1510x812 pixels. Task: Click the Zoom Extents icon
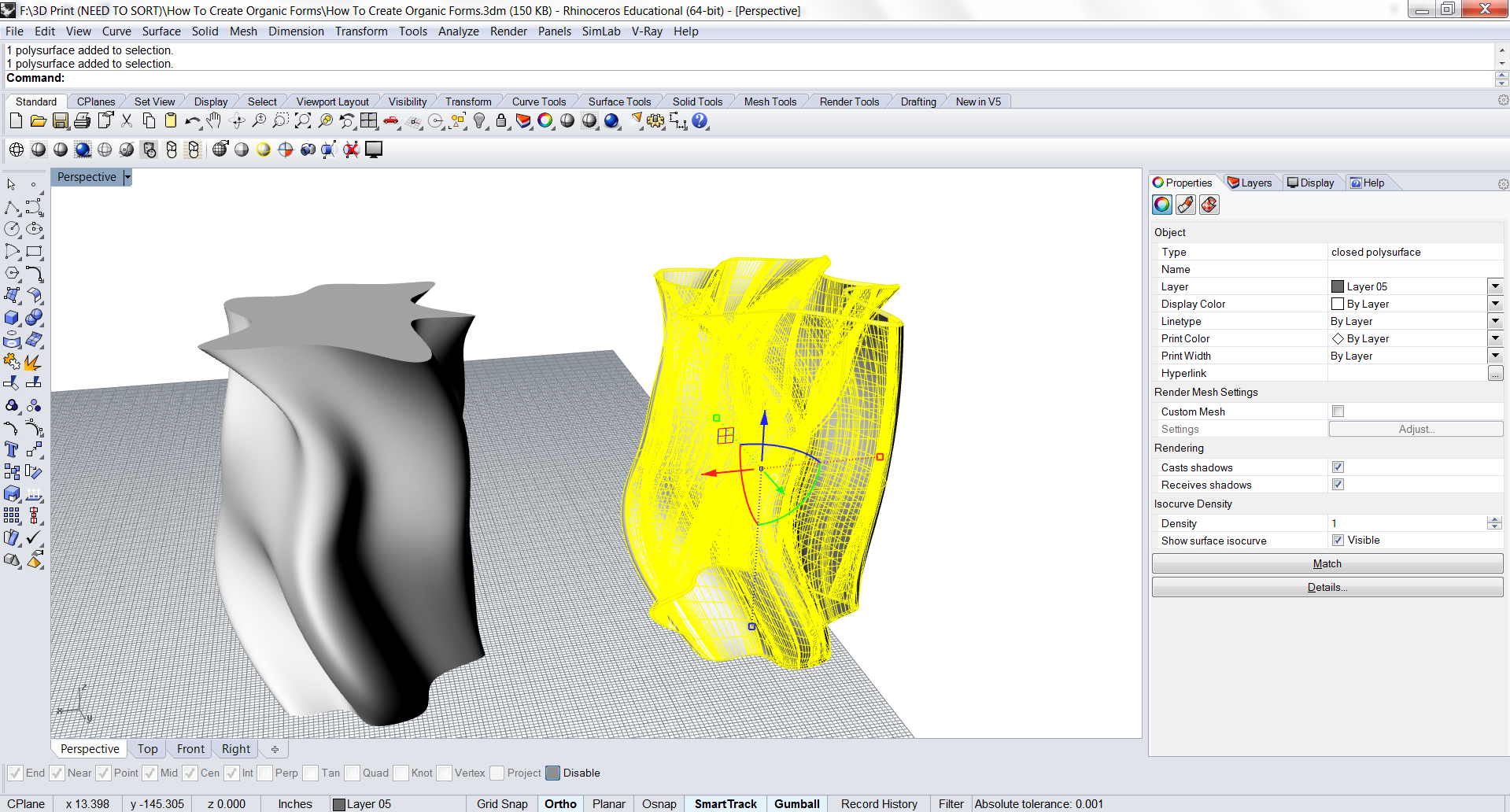click(303, 121)
